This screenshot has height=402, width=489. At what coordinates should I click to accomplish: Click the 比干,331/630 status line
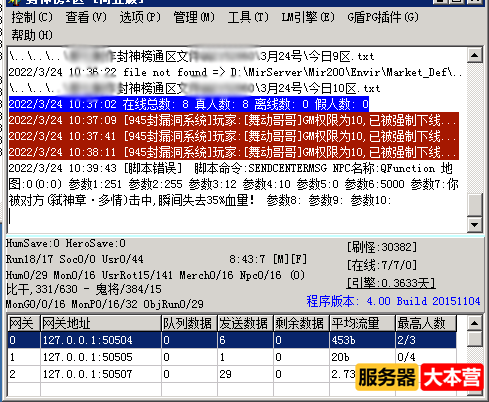pyautogui.click(x=84, y=289)
